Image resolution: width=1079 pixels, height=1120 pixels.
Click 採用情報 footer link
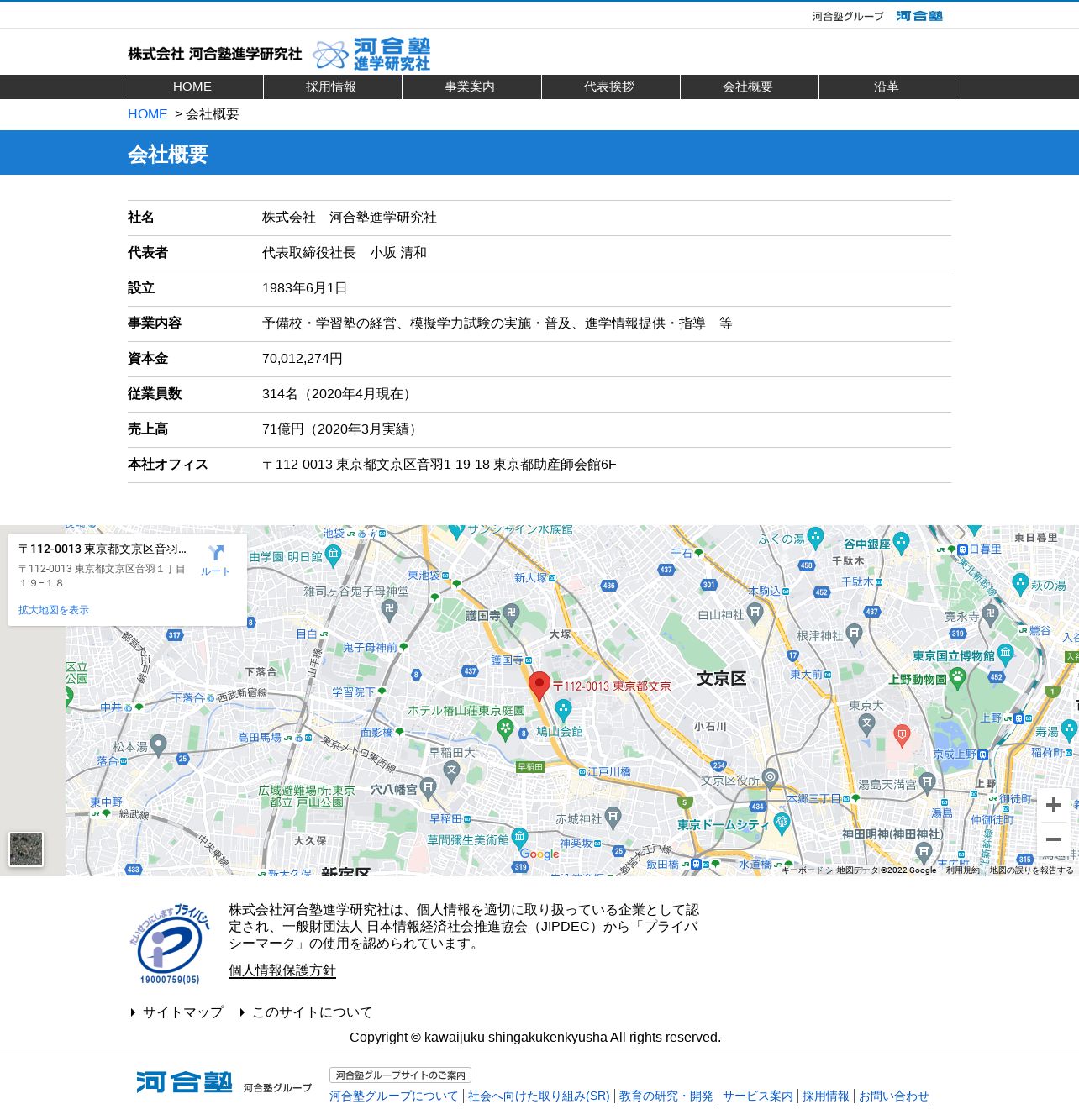click(x=826, y=1096)
